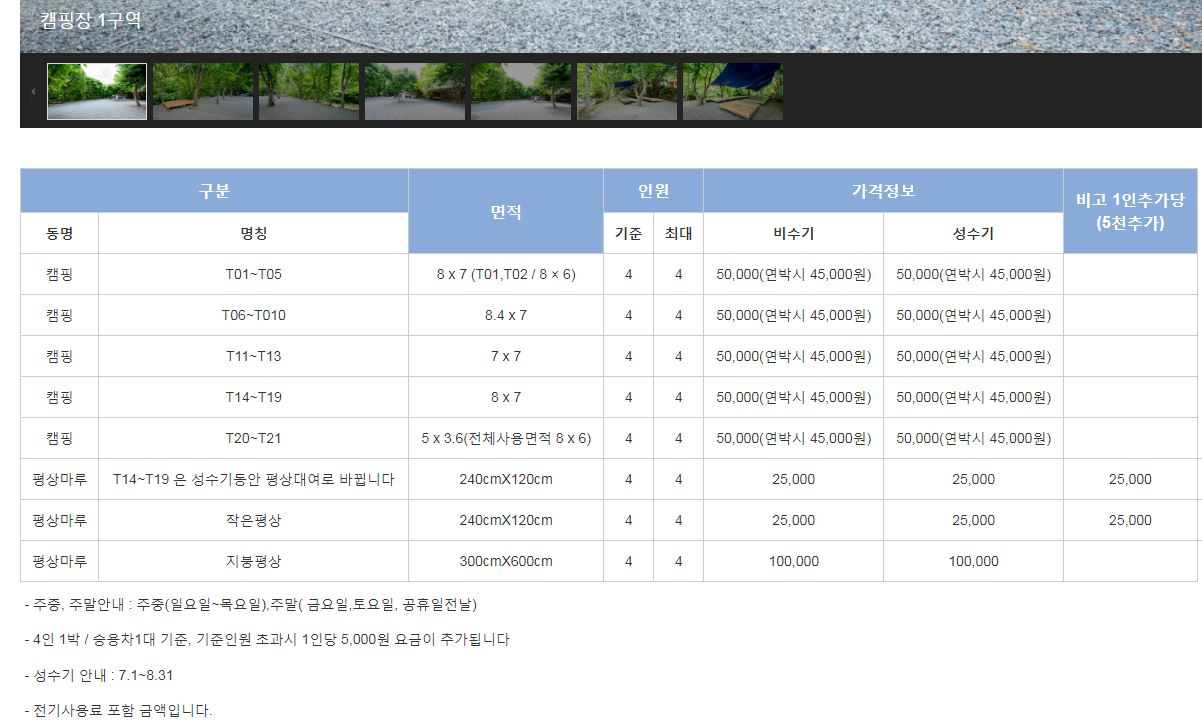Select the 성수기 '100,000' in the 지붕평상 row
Image resolution: width=1202 pixels, height=726 pixels.
point(973,561)
